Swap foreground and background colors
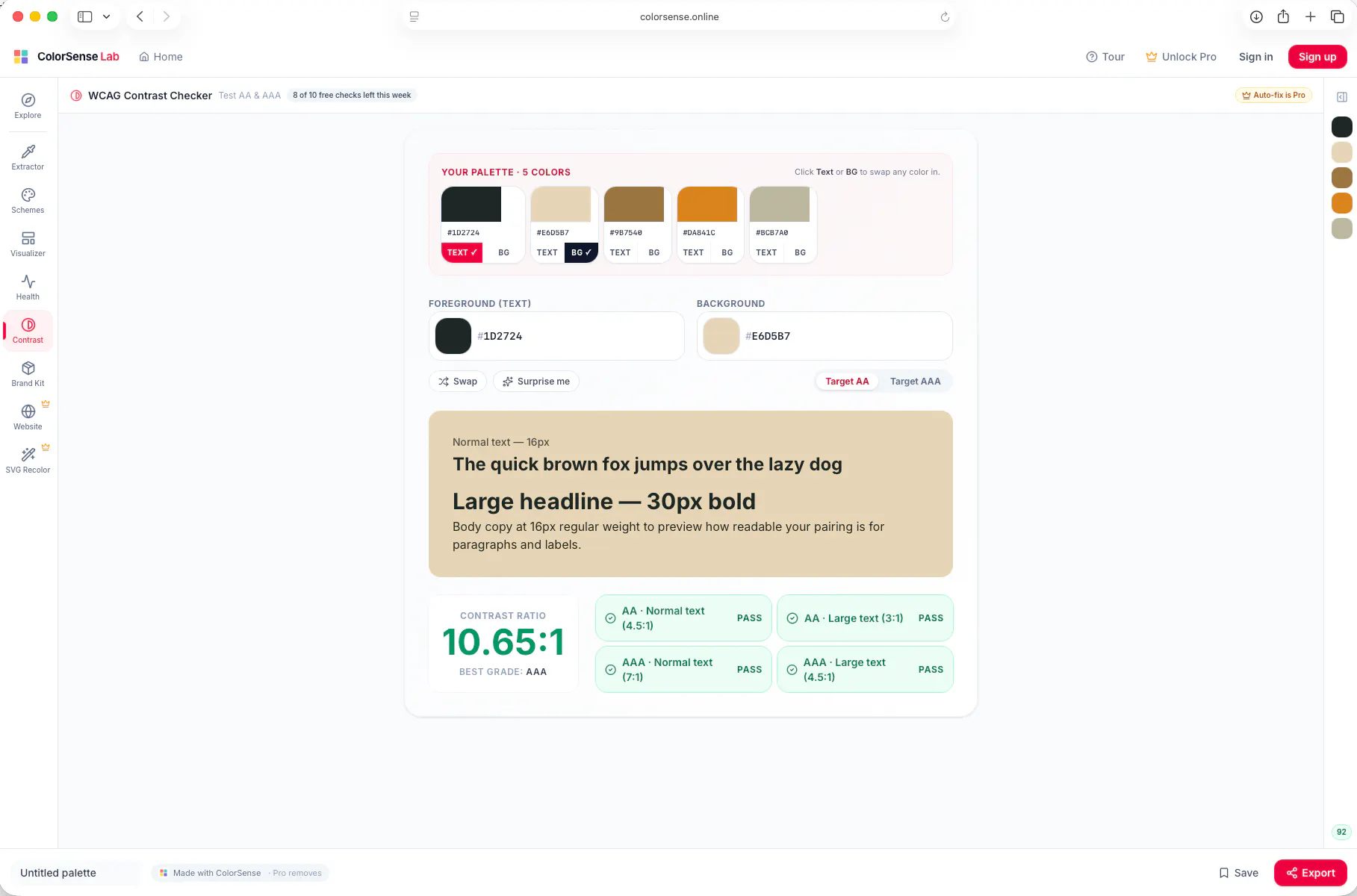 [458, 382]
